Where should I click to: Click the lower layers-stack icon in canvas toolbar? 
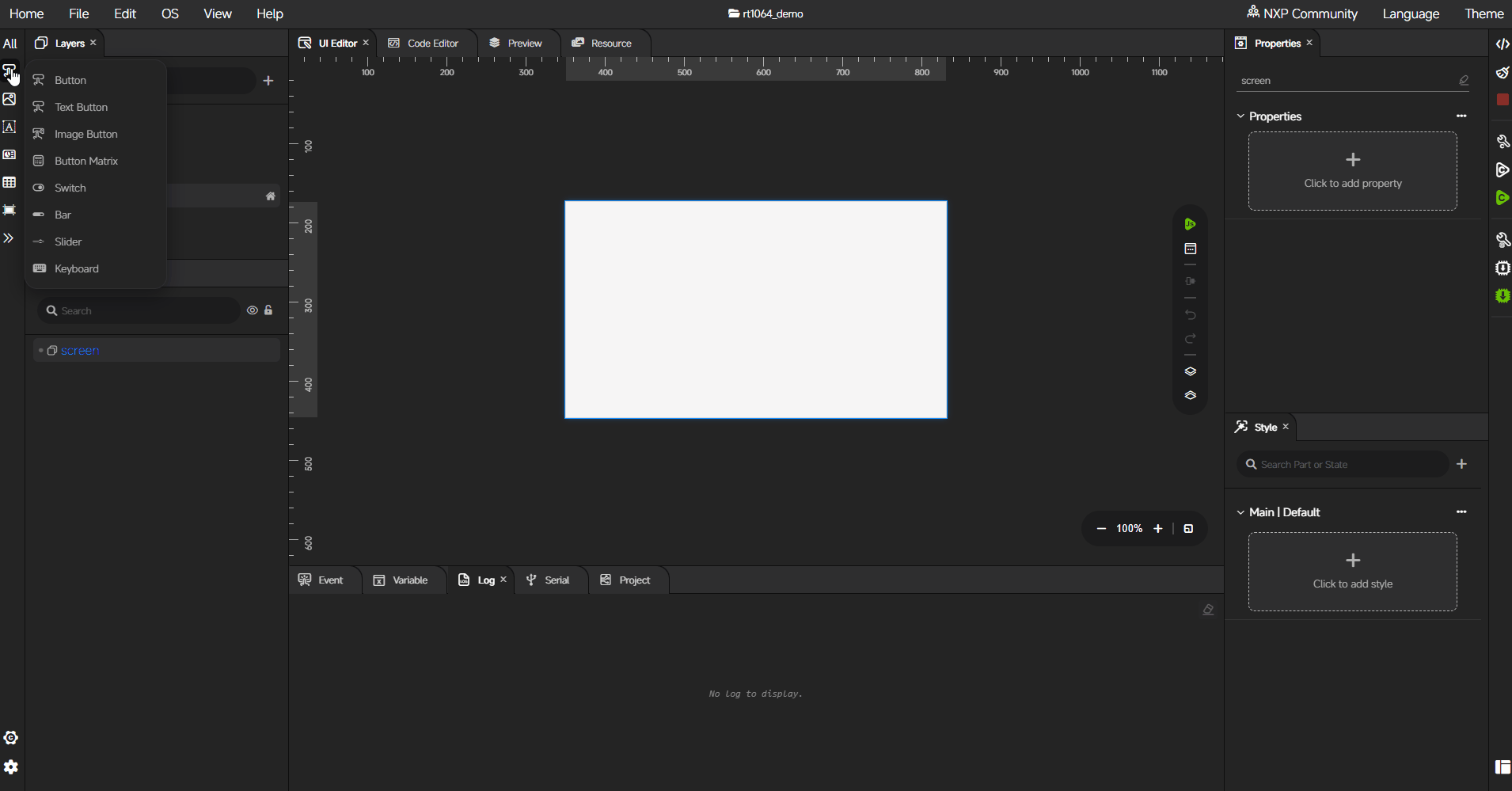click(x=1190, y=395)
